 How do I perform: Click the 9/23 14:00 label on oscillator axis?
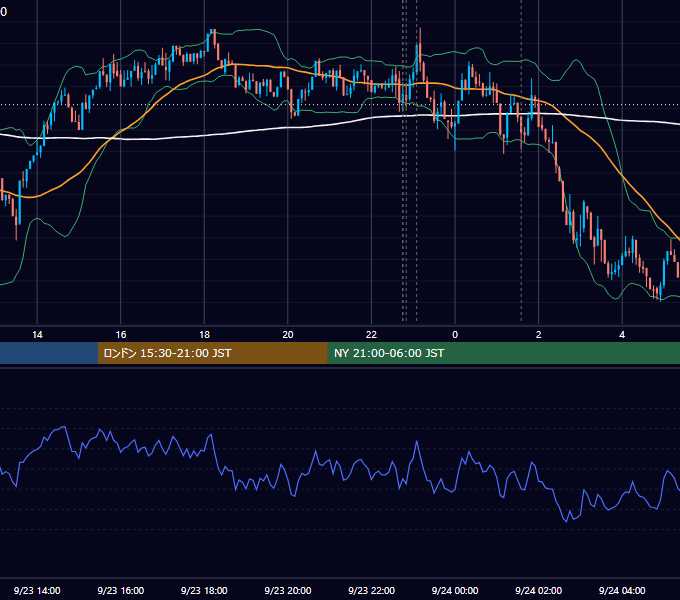click(x=37, y=590)
